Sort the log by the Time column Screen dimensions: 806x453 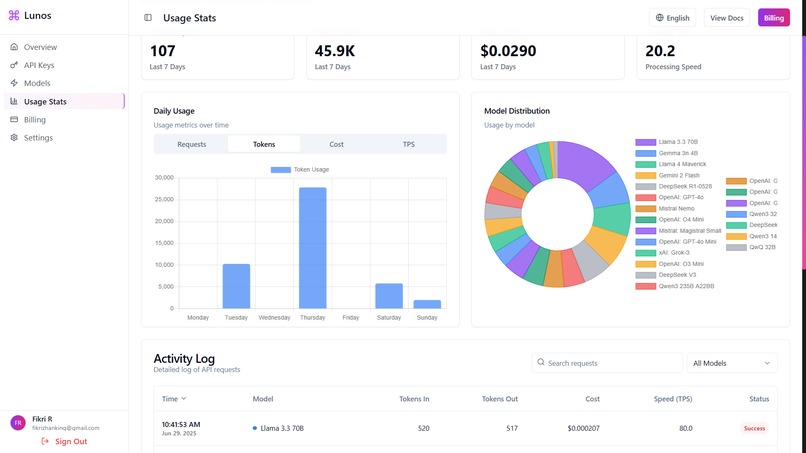coord(174,398)
